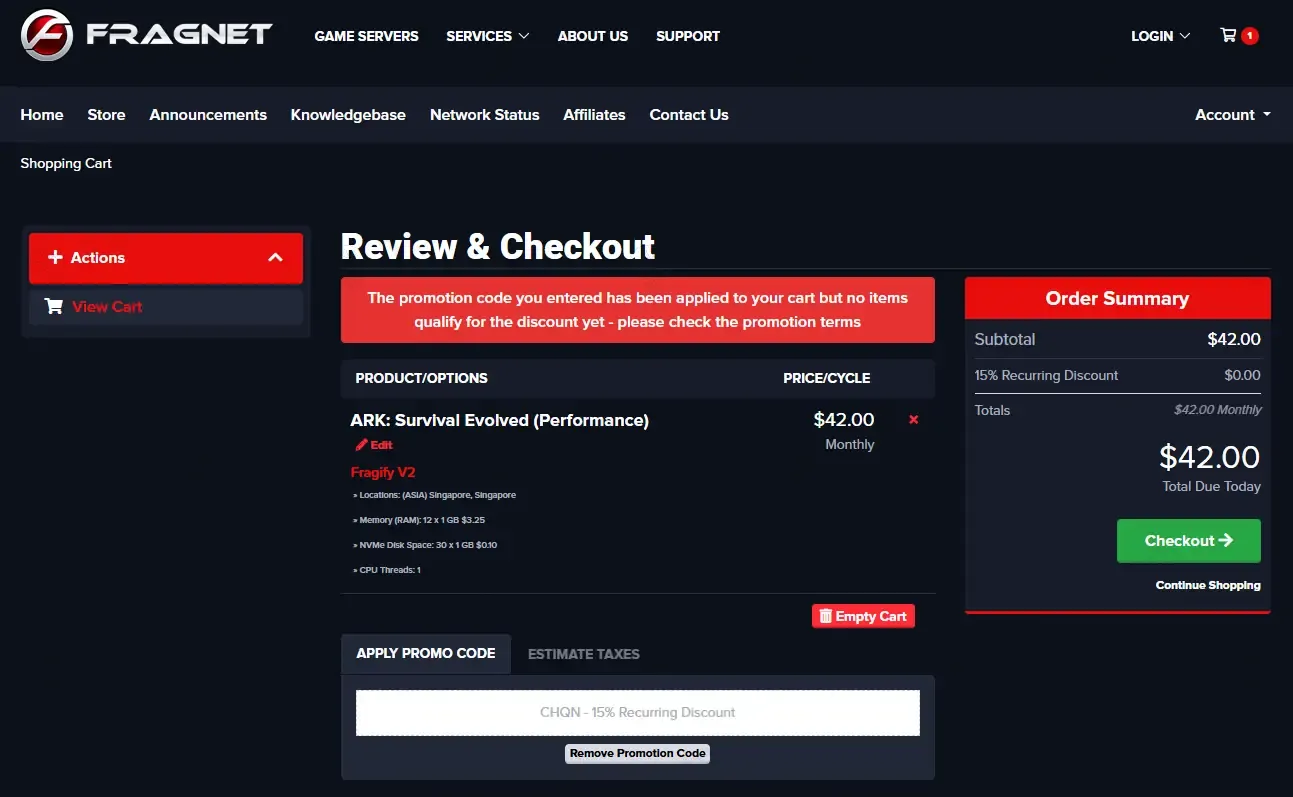Navigate to Home

click(x=42, y=115)
